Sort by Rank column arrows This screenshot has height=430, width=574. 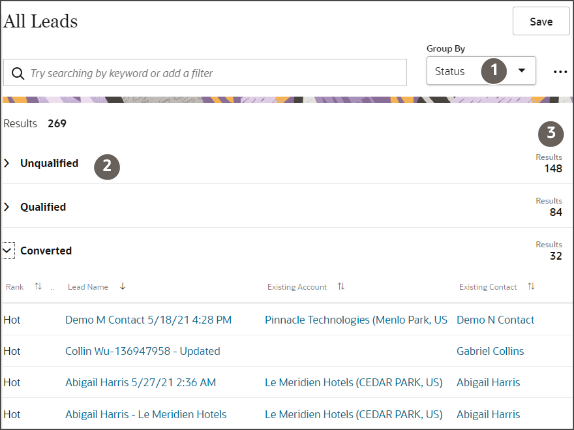tap(38, 287)
